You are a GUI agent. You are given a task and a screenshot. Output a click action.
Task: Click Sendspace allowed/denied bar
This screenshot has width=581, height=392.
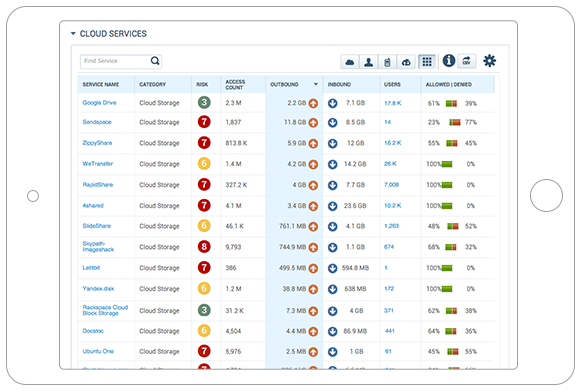(455, 122)
